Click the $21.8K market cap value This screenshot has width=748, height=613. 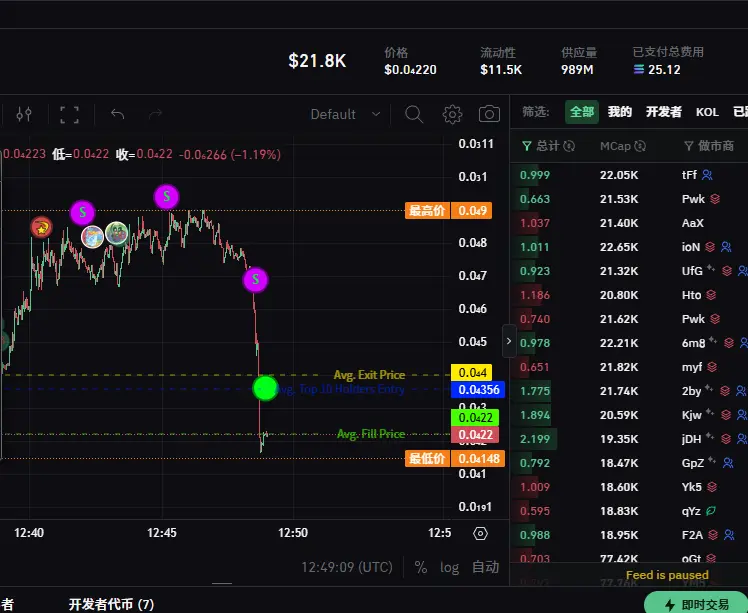click(x=317, y=61)
